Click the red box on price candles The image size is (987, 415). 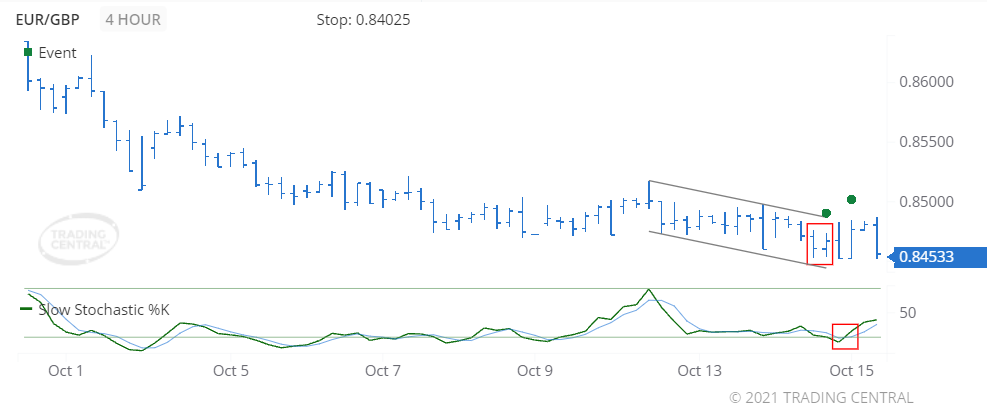coord(820,244)
